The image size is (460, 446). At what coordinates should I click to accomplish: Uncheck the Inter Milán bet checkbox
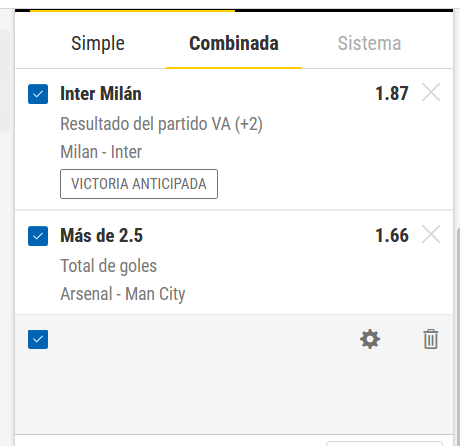38,94
